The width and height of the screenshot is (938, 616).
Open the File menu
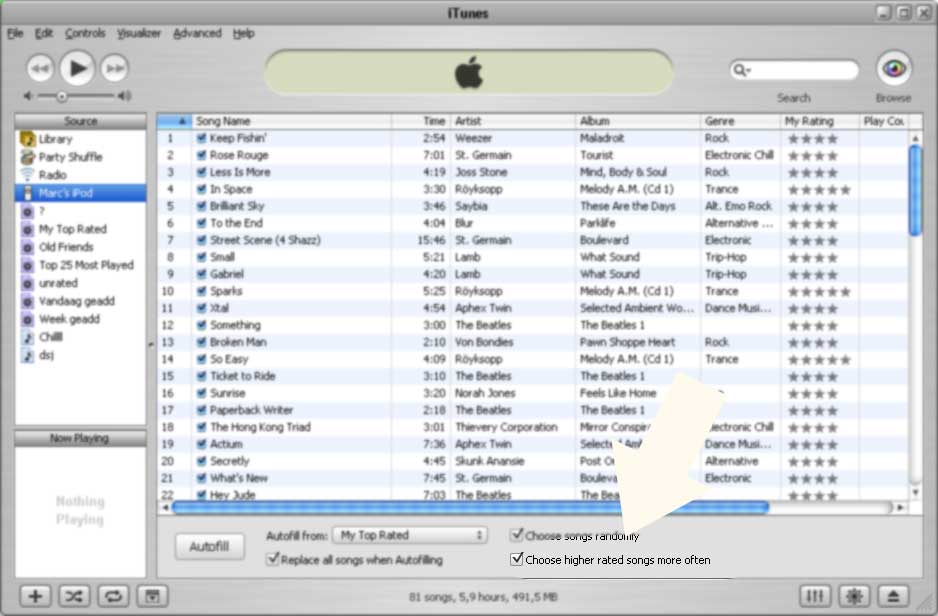coord(15,33)
